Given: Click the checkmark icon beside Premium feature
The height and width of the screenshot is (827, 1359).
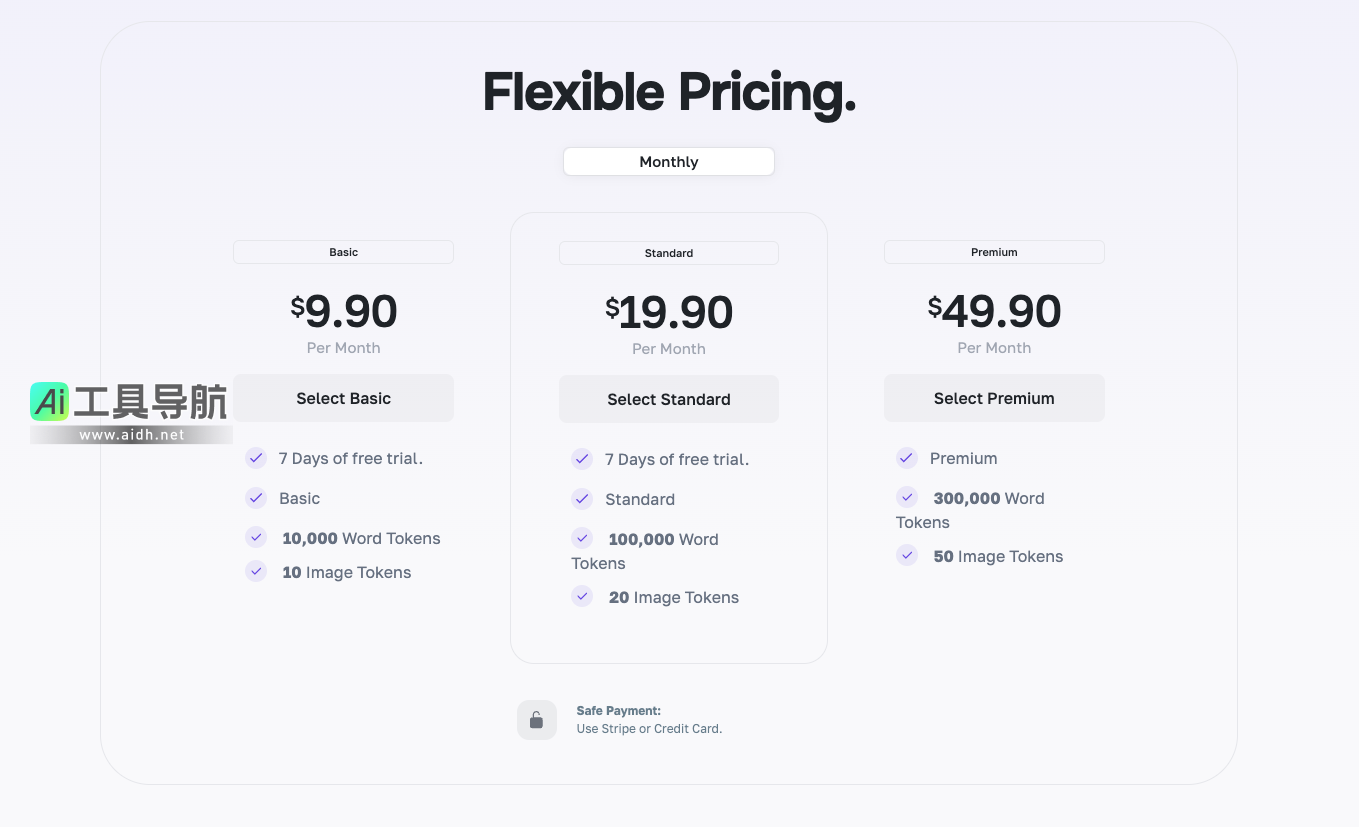Looking at the screenshot, I should tap(907, 458).
